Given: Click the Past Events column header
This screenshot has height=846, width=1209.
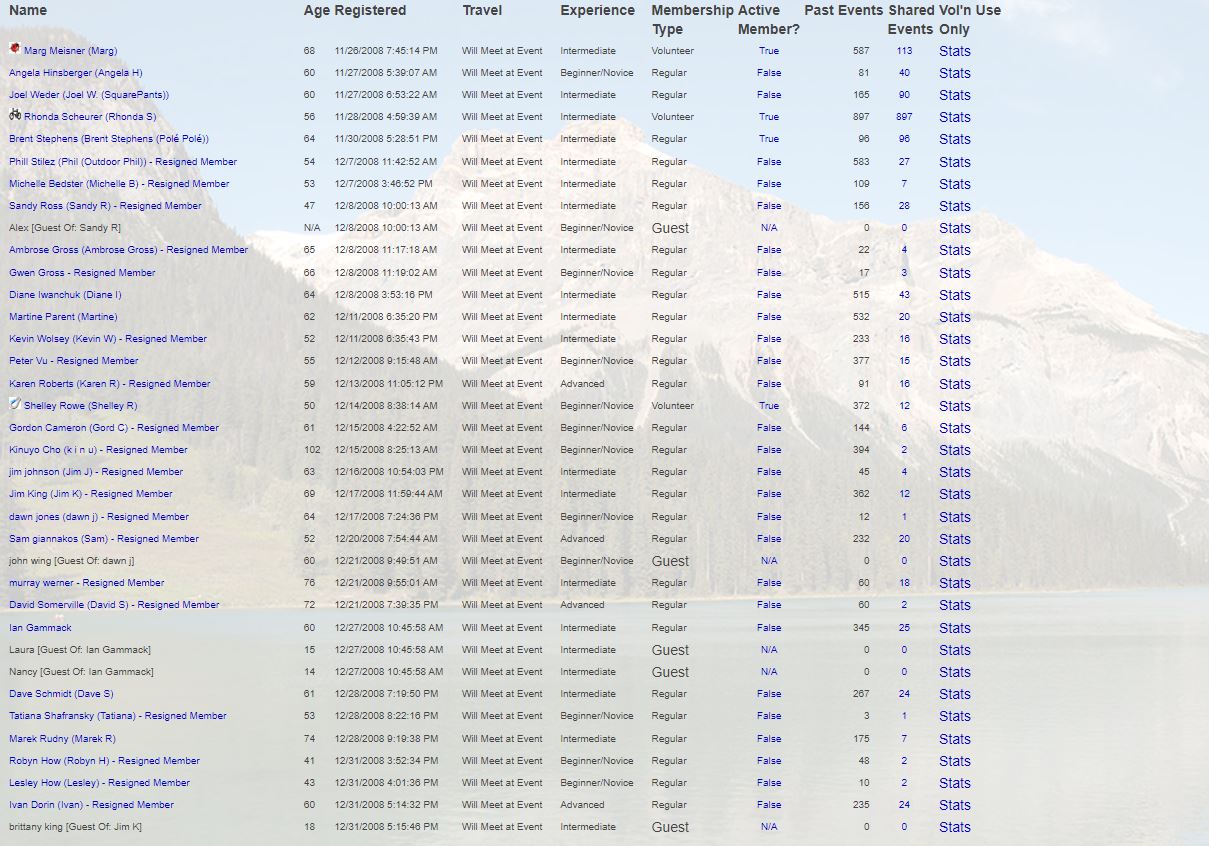Looking at the screenshot, I should coord(843,10).
